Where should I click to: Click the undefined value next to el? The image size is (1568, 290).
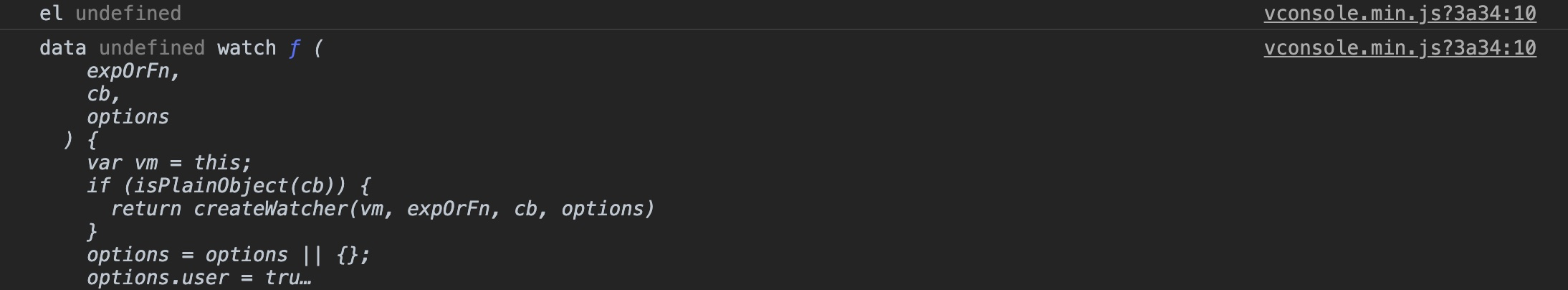tap(128, 14)
